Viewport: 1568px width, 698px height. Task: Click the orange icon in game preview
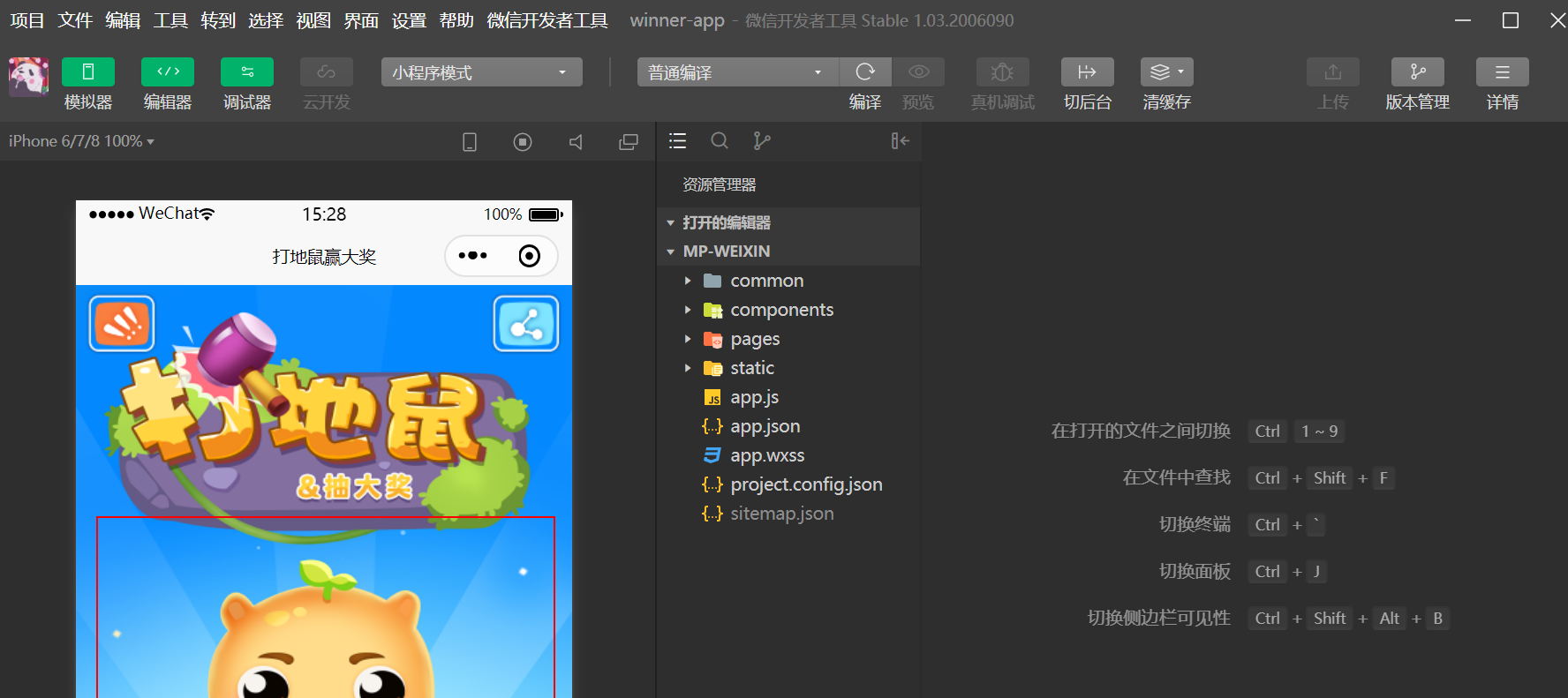(x=122, y=324)
